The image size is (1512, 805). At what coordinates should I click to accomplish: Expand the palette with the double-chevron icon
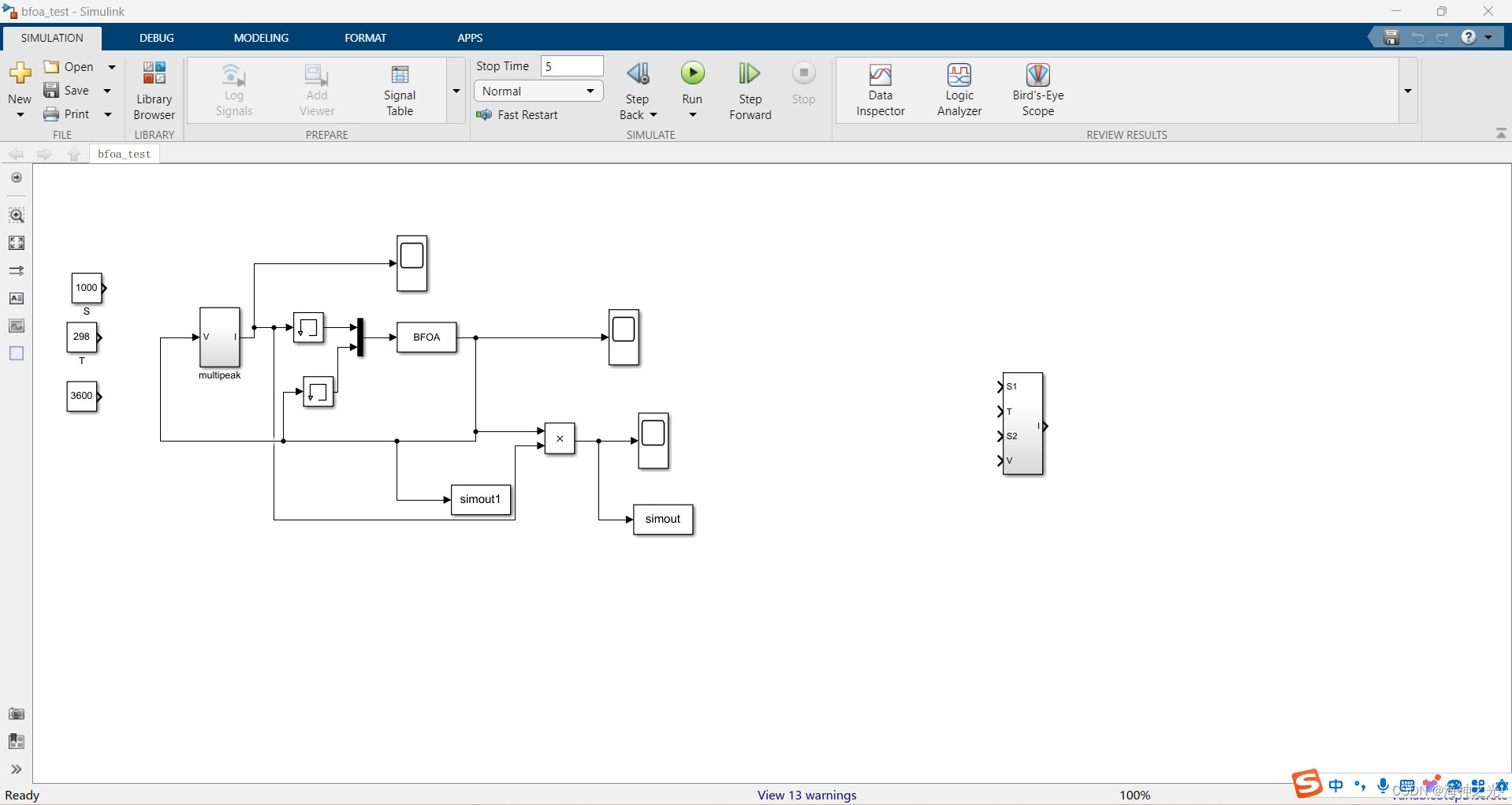(17, 770)
